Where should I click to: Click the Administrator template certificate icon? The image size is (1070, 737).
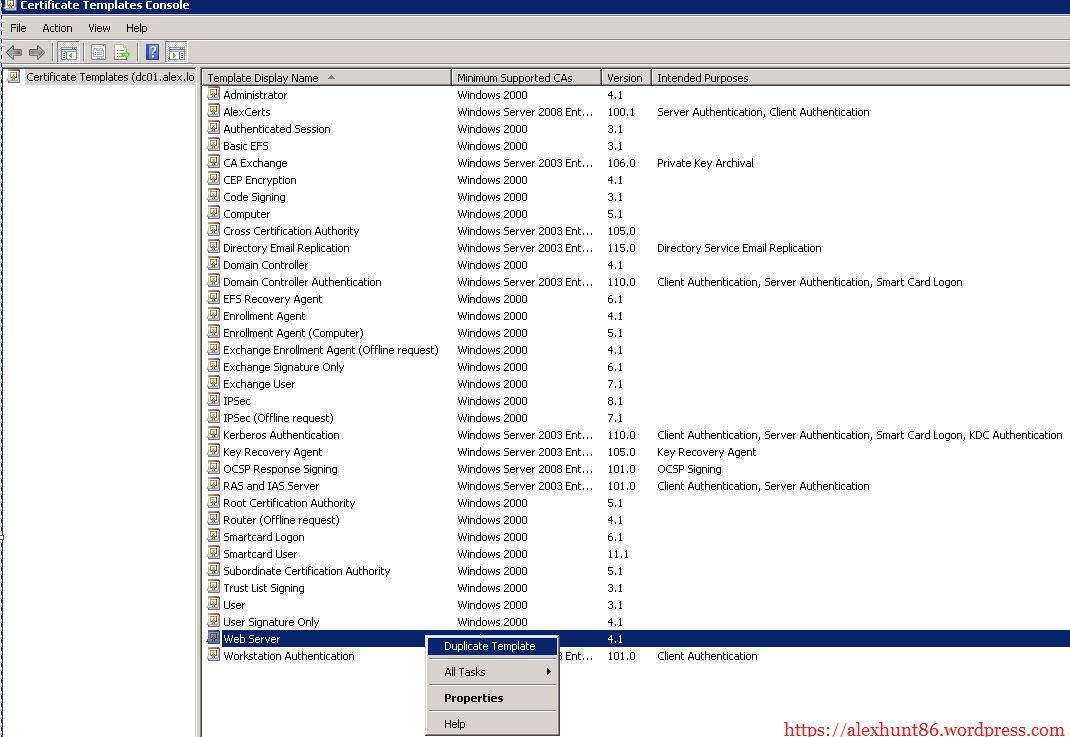point(214,95)
